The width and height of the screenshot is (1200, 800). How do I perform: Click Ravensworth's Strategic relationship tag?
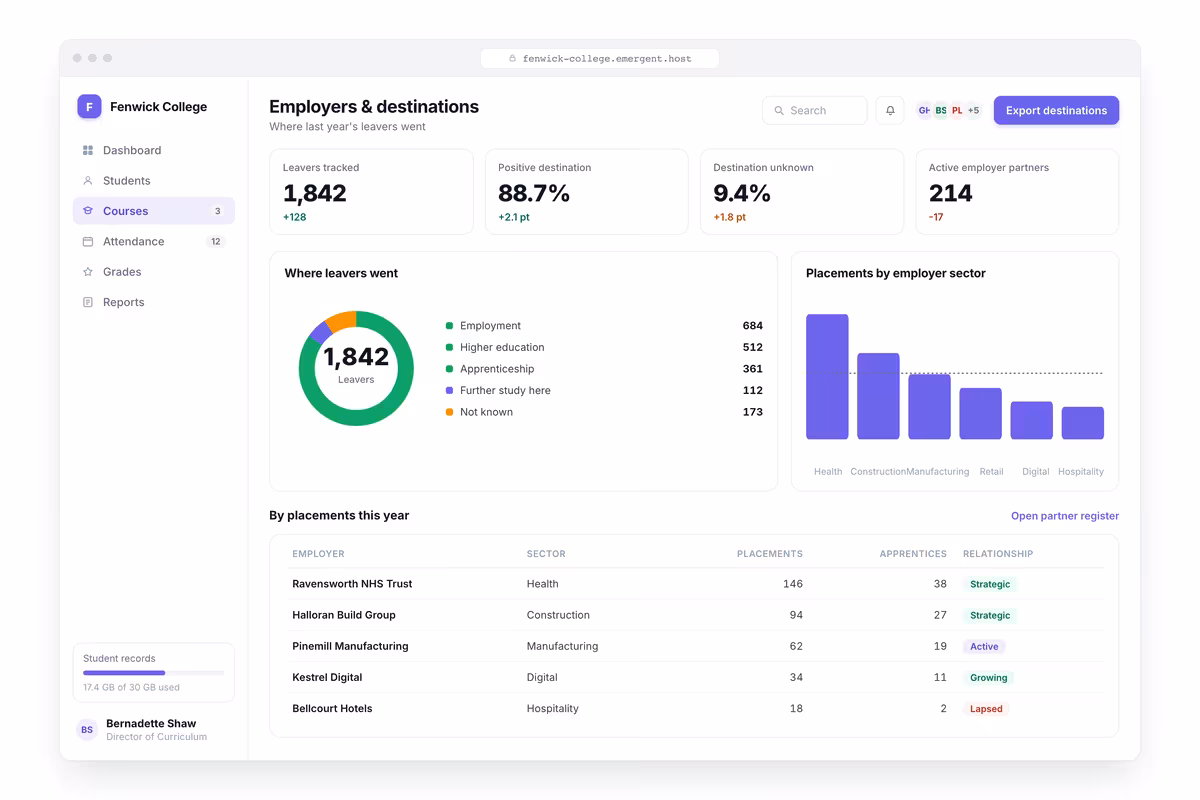pyautogui.click(x=990, y=584)
